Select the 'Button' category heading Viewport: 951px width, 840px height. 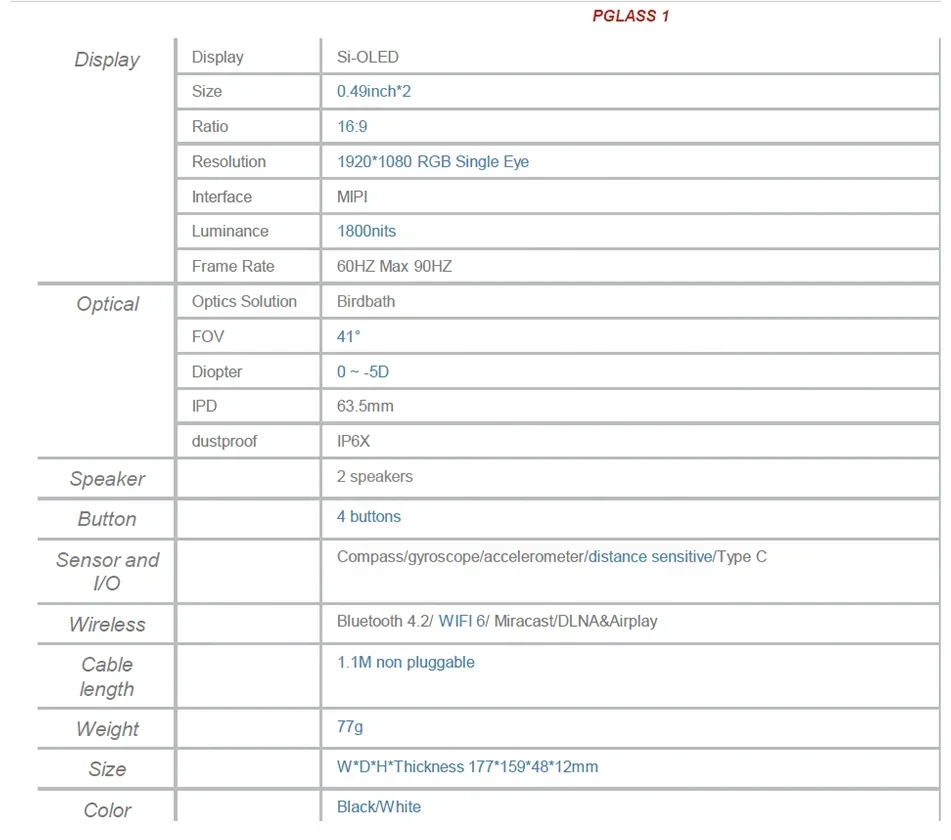[x=107, y=519]
